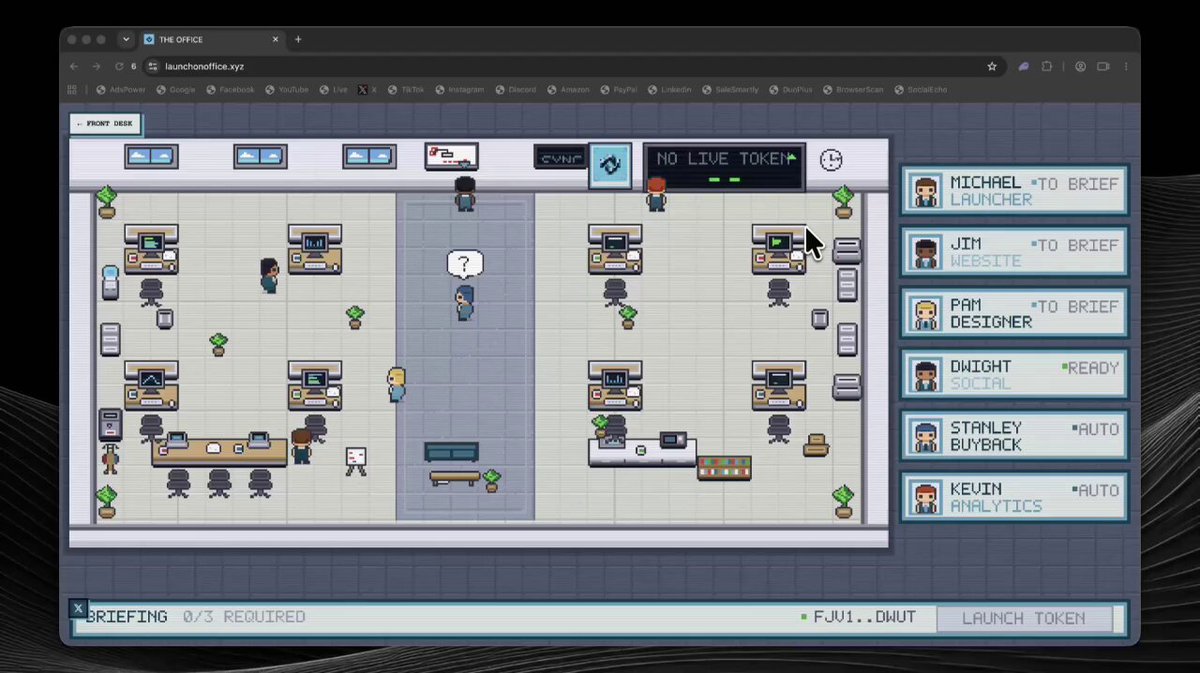Click the X logo icon beside Briefing
1200x673 pixels.
click(x=78, y=608)
